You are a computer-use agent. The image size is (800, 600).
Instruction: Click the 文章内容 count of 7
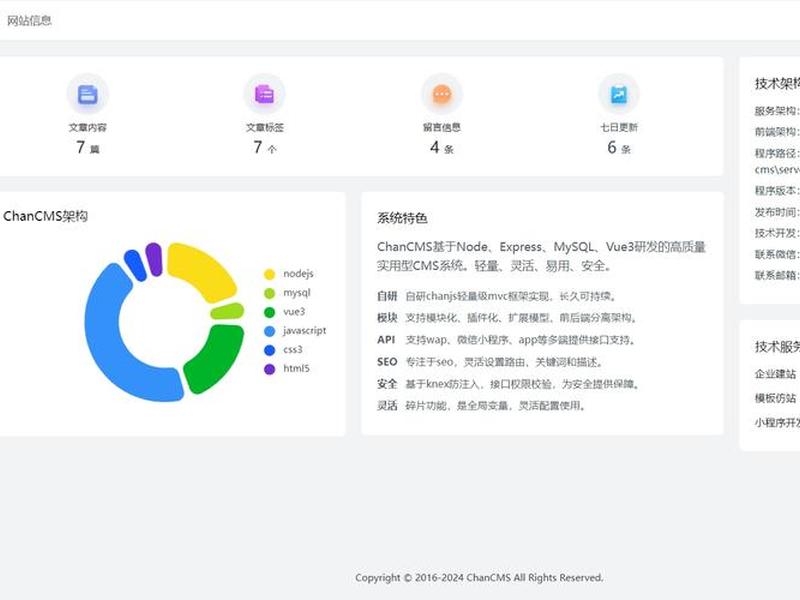click(81, 147)
